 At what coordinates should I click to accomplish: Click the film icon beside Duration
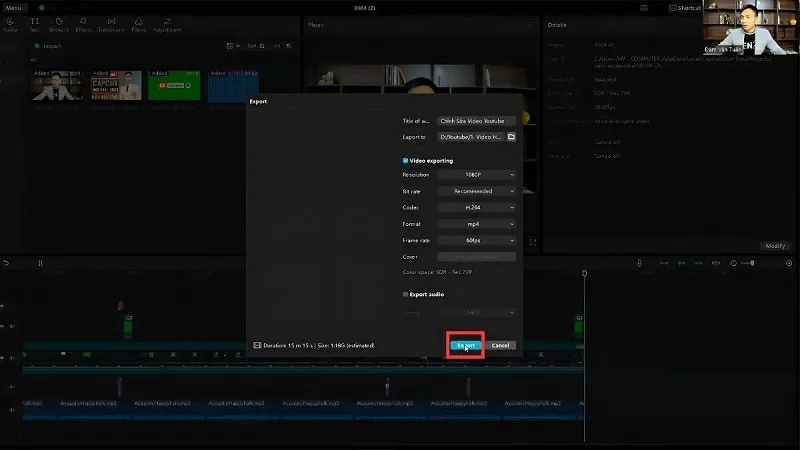pyautogui.click(x=257, y=345)
